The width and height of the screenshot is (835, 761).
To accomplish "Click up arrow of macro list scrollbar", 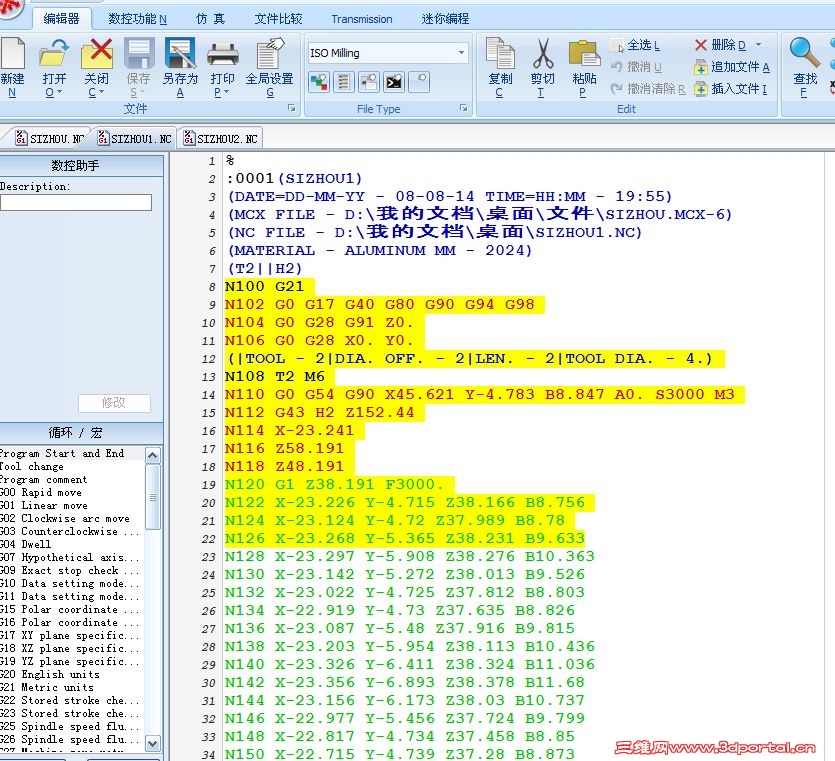I will pyautogui.click(x=153, y=455).
